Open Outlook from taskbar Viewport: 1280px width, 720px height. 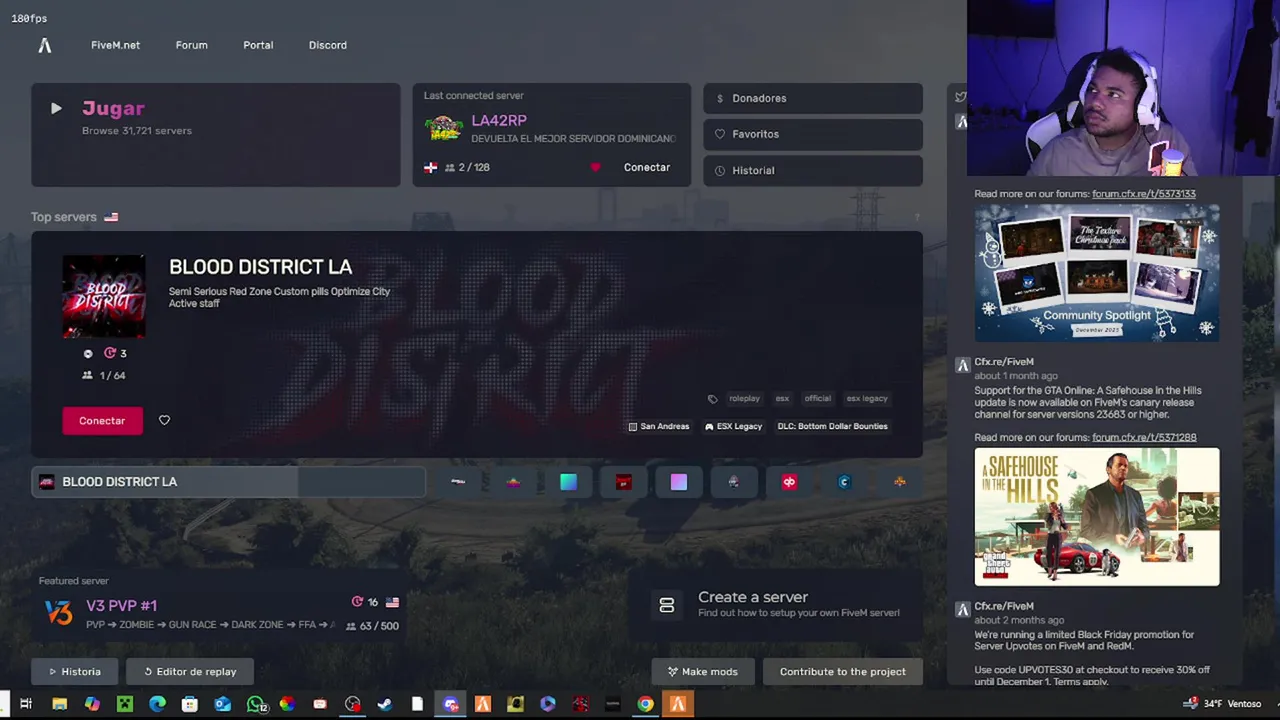click(x=222, y=704)
